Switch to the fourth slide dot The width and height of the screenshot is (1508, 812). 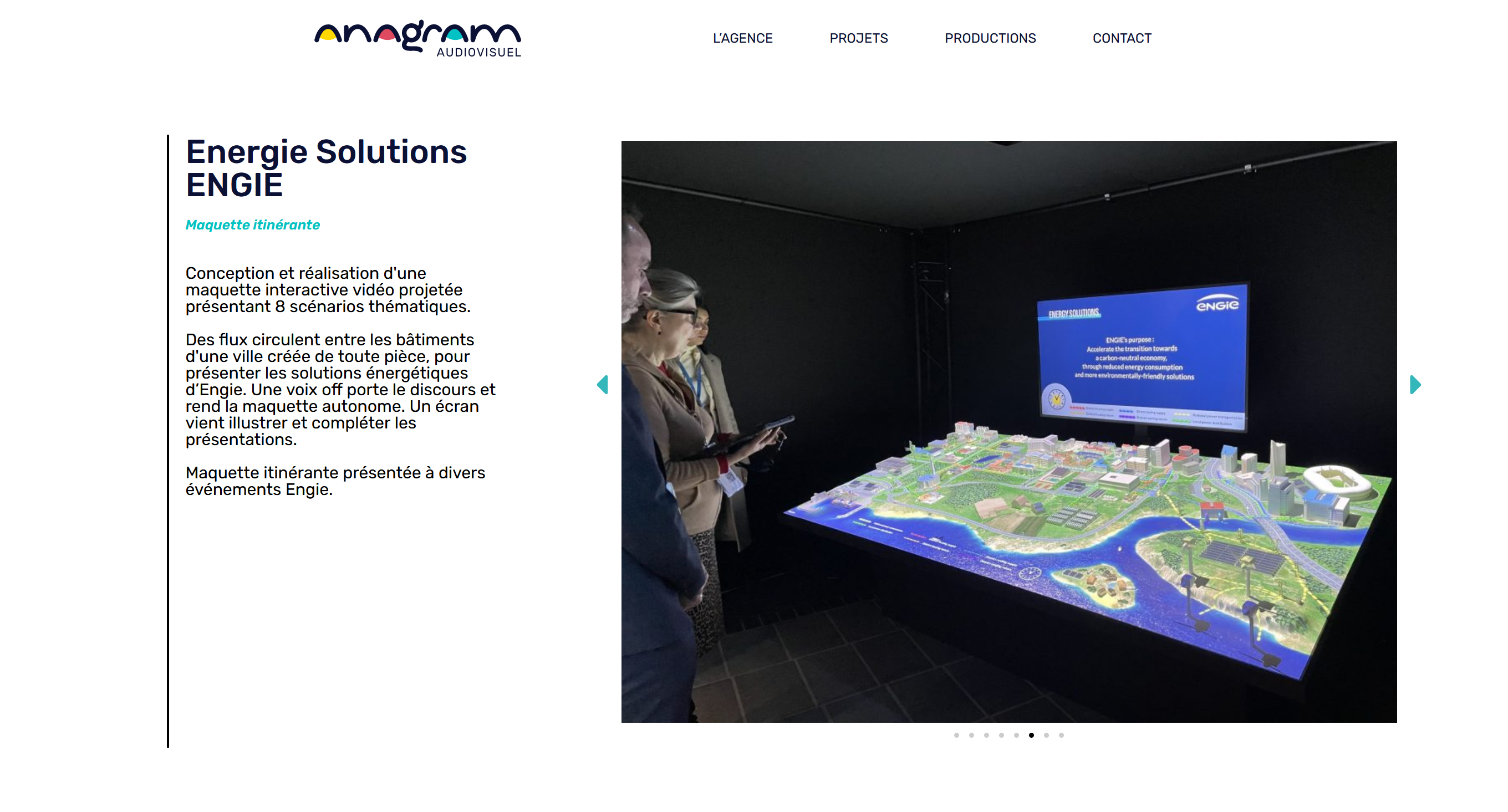coord(1002,736)
